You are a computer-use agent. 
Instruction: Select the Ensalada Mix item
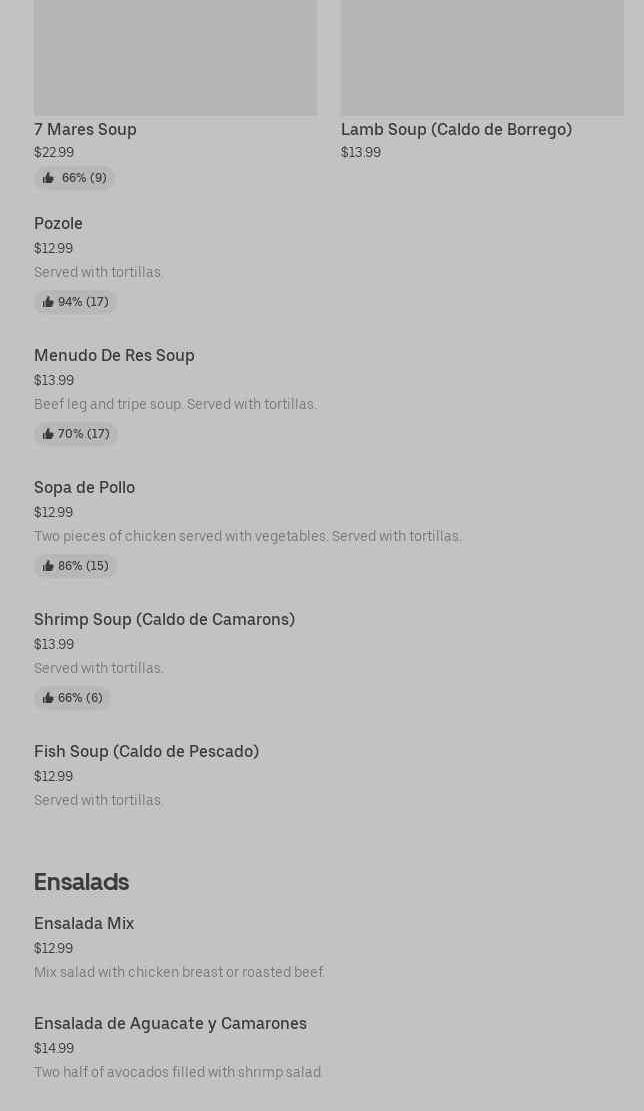point(84,923)
